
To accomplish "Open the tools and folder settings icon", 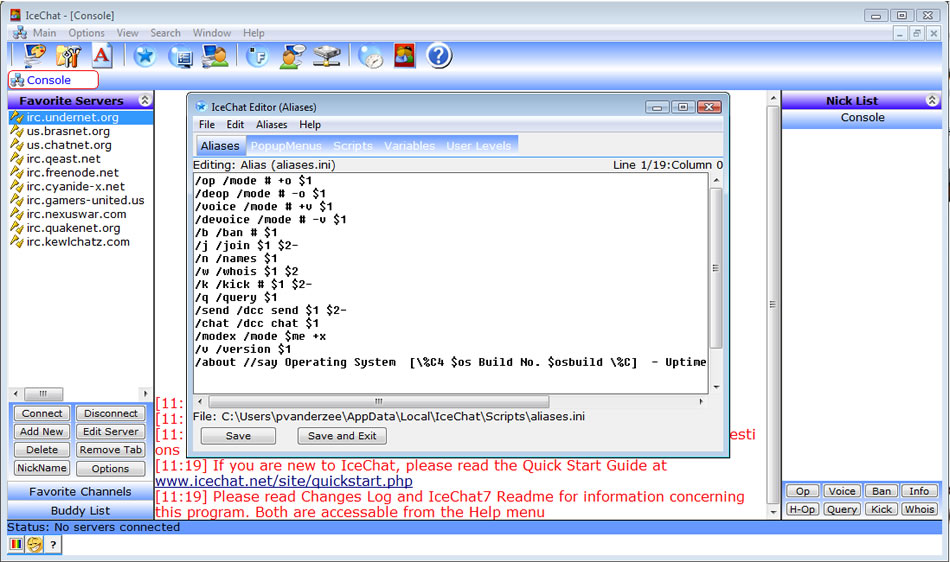I will click(x=68, y=56).
